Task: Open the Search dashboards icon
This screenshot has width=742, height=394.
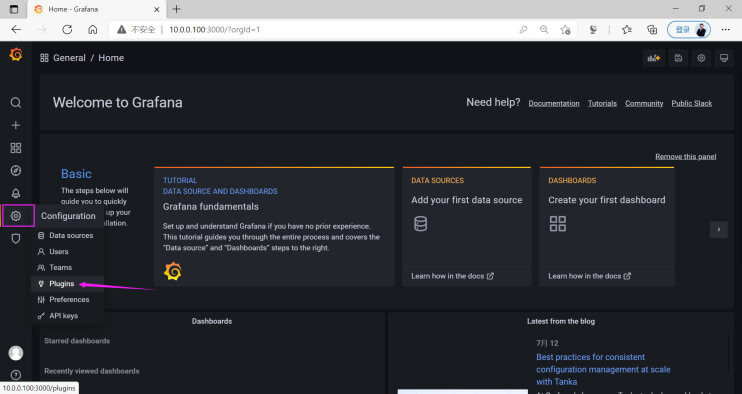Action: click(x=16, y=103)
